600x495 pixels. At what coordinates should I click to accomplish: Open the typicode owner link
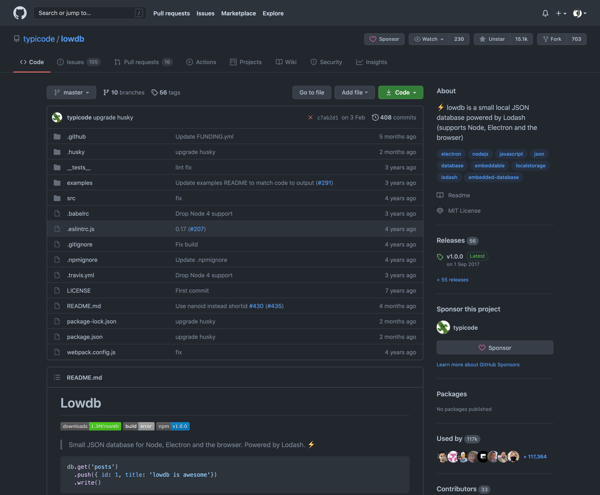click(x=39, y=39)
